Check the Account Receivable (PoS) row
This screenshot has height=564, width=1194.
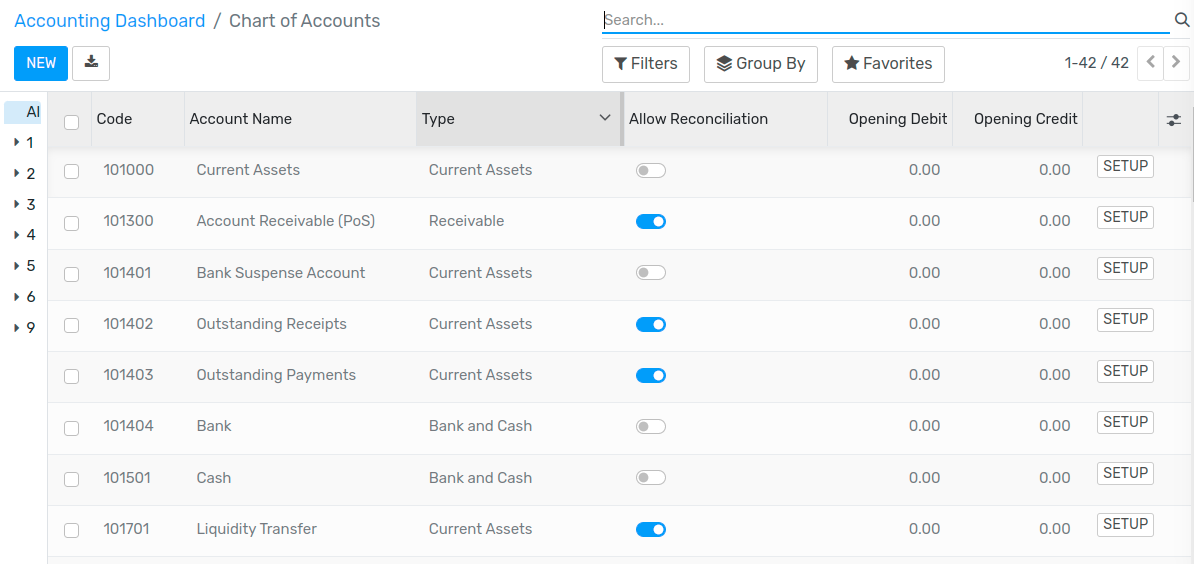[72, 223]
